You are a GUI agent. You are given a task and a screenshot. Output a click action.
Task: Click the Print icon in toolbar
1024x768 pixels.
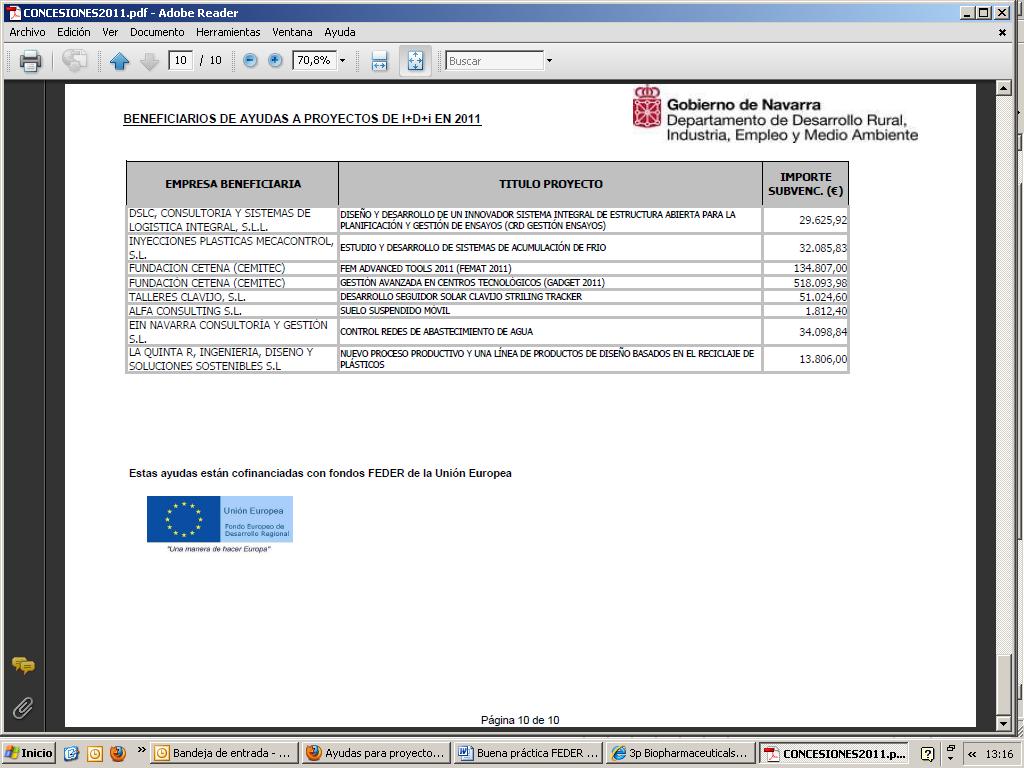coord(30,61)
